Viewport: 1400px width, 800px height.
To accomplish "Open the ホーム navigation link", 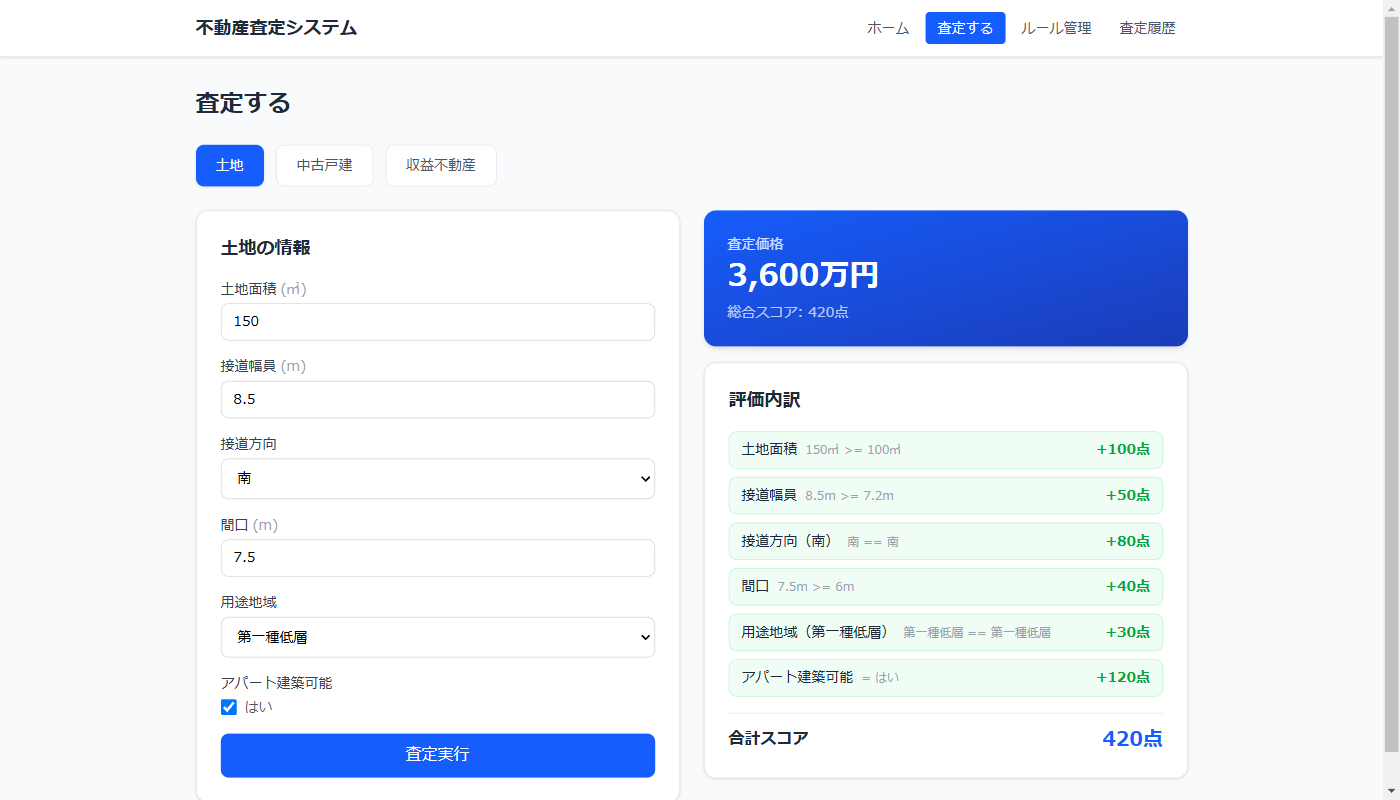I will [x=888, y=28].
